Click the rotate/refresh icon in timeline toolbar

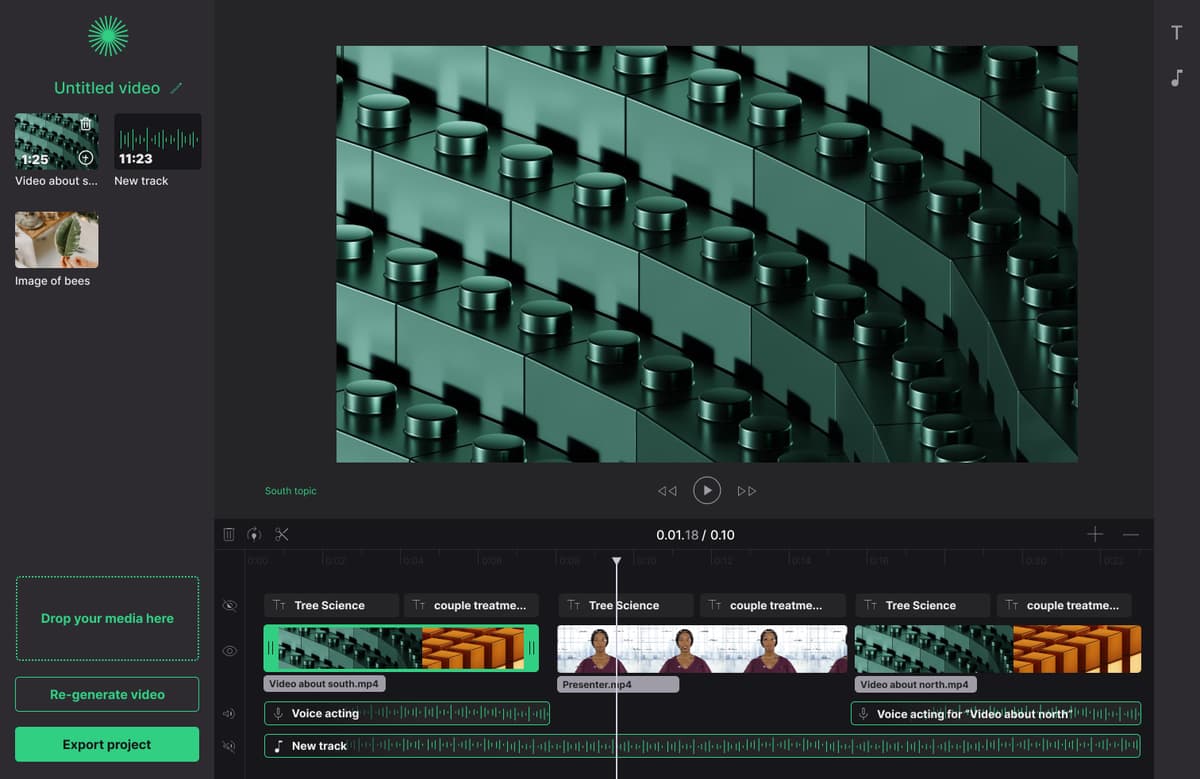click(x=254, y=534)
